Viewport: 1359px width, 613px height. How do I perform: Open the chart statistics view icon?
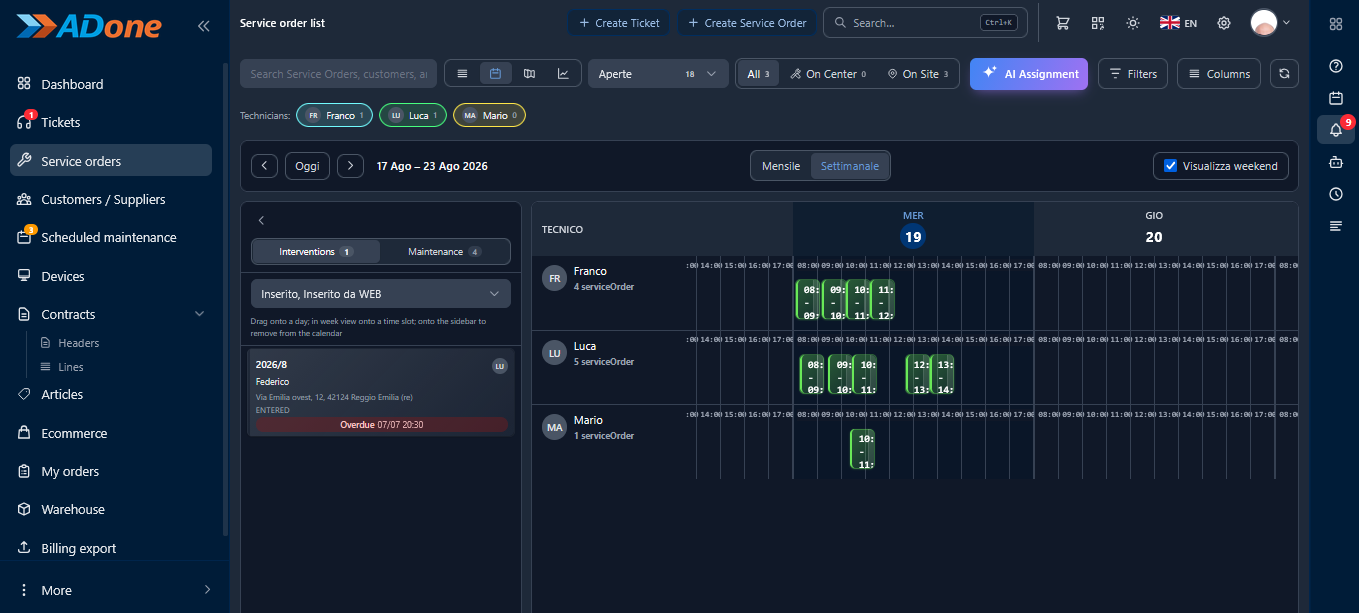tap(563, 73)
